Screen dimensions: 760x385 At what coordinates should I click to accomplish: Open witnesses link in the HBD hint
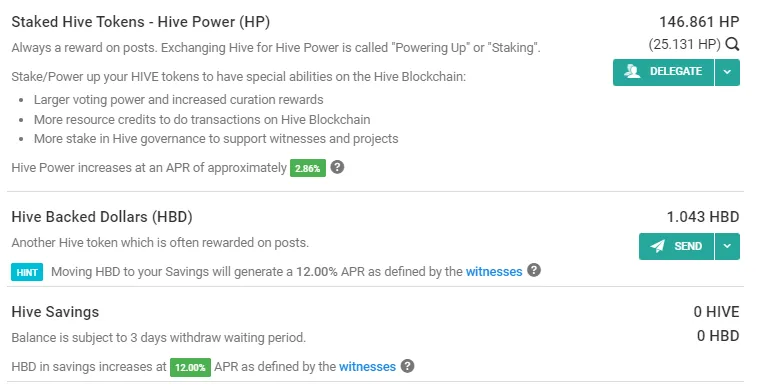(x=494, y=272)
